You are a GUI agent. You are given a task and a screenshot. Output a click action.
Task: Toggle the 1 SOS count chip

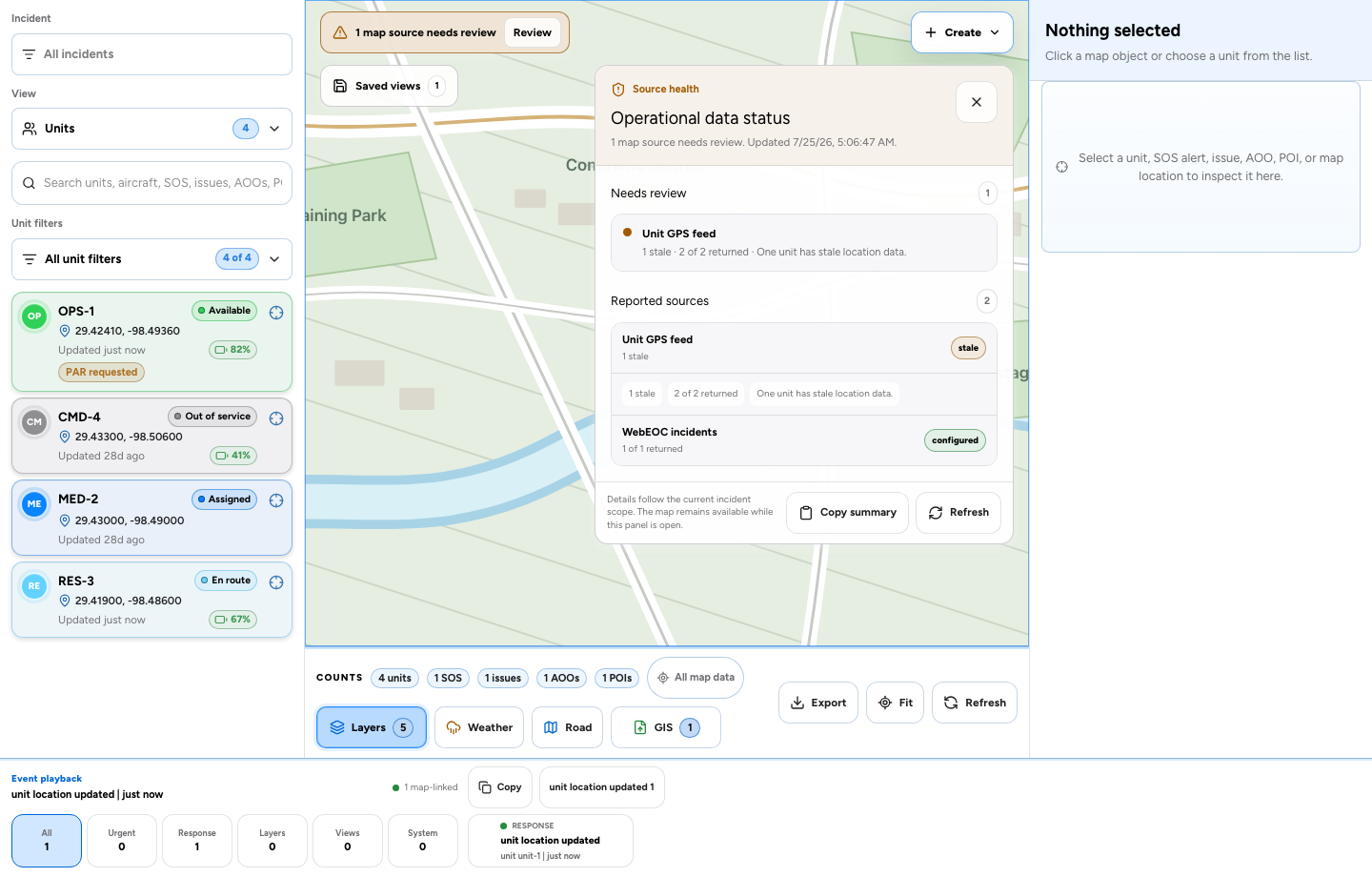click(448, 678)
